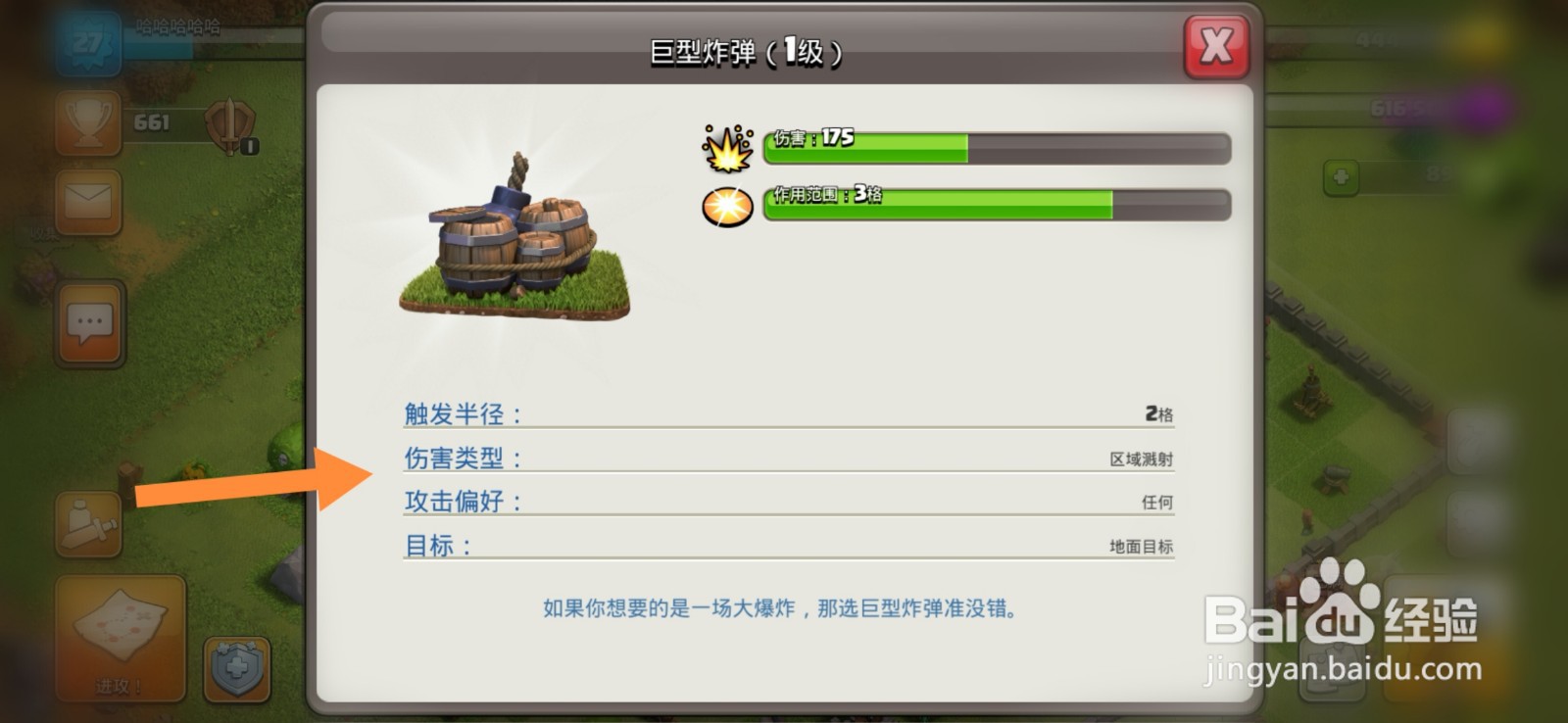Click the 目标 stat row
This screenshot has height=723, width=1568.
coord(789,546)
